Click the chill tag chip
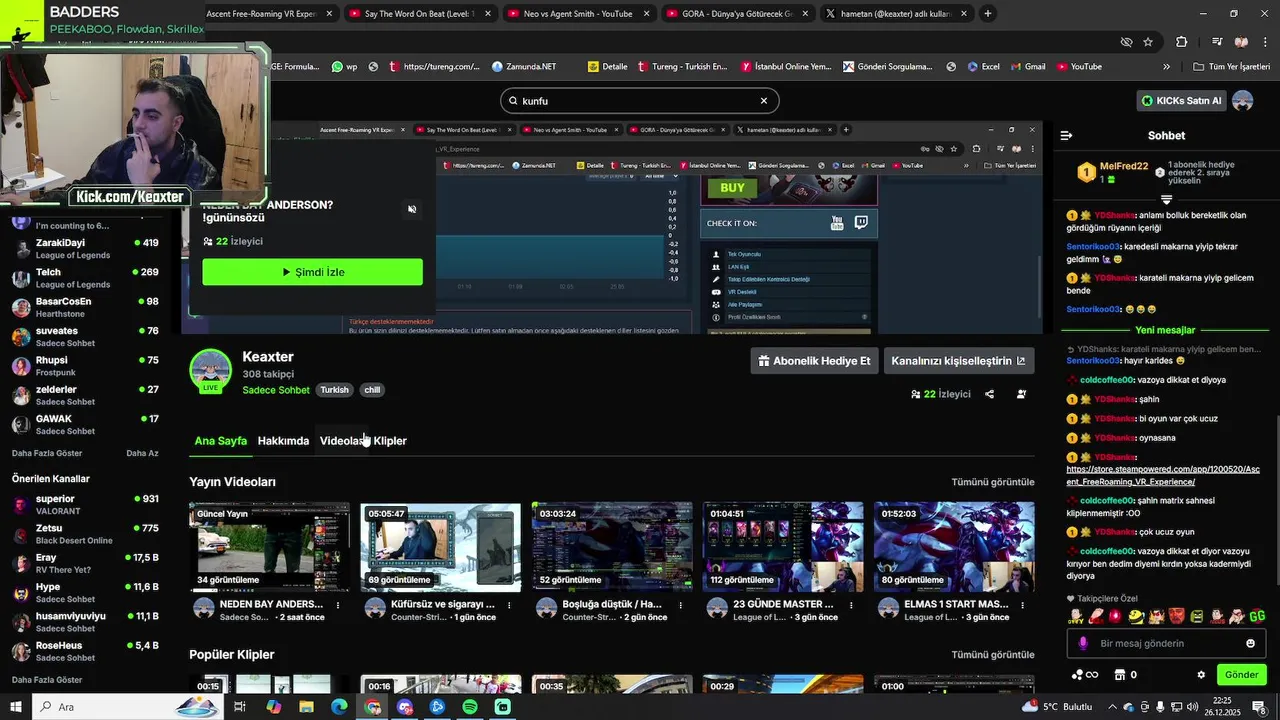Screen dimensions: 1280x720 [372, 390]
